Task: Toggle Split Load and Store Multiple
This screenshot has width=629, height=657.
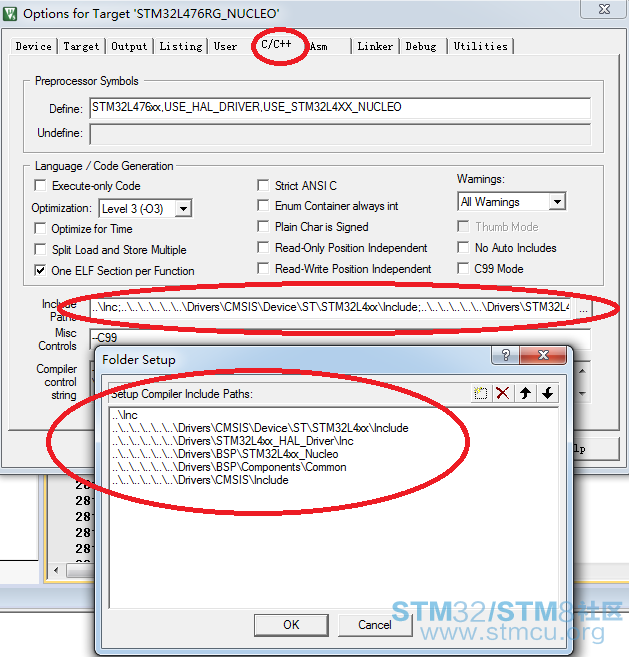Action: coord(40,249)
